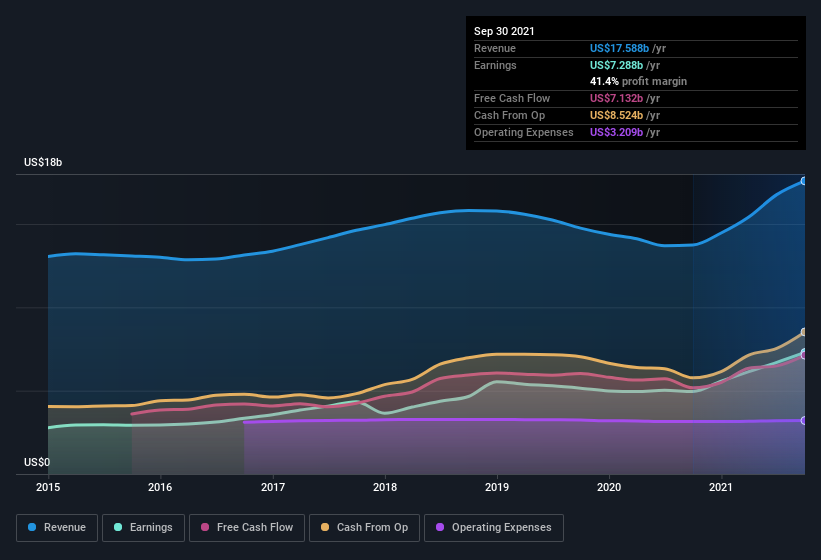Click the 2021 x-axis label
This screenshot has width=821, height=560.
[x=721, y=487]
